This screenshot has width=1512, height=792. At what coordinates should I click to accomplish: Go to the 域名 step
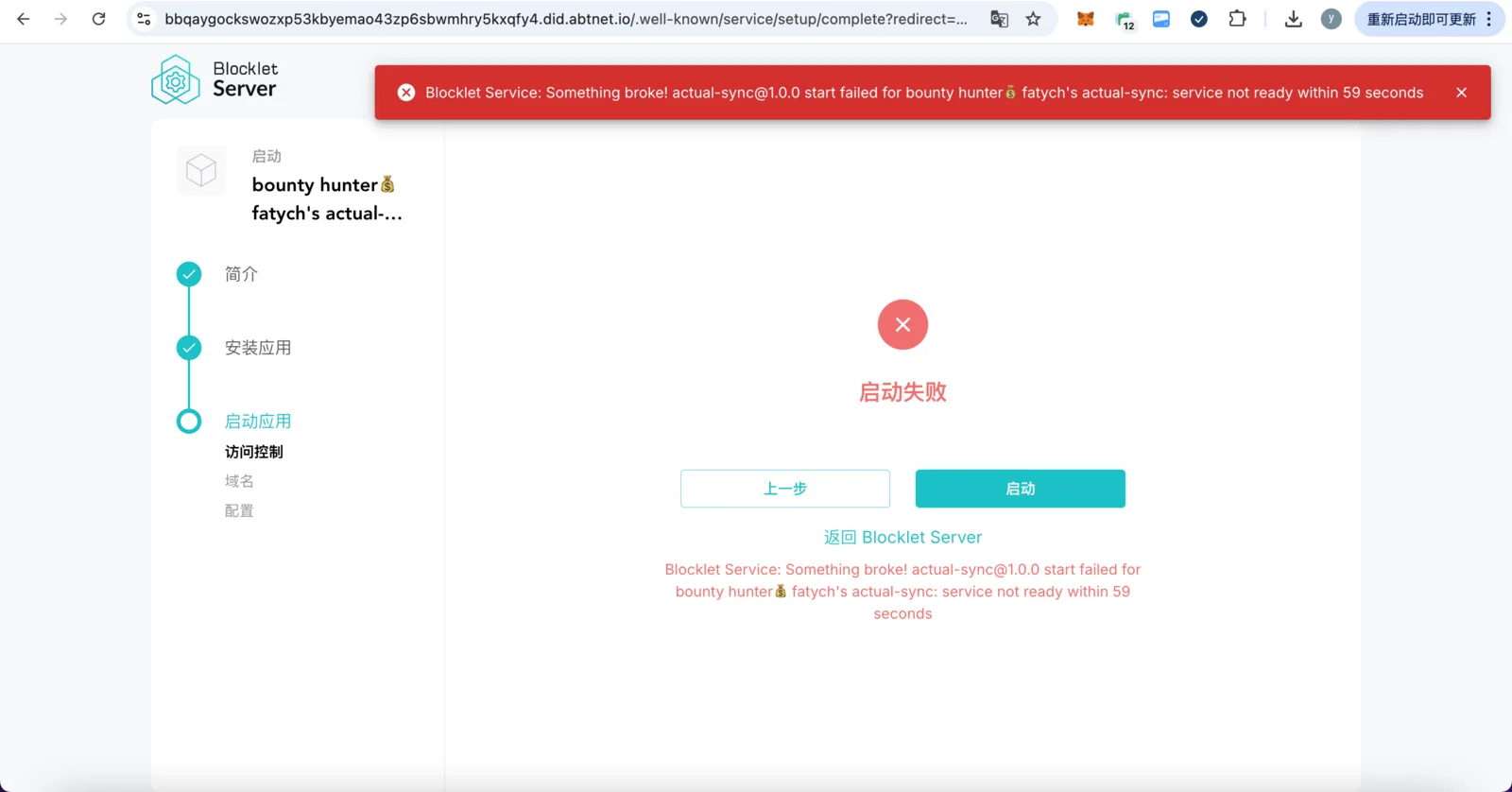point(239,481)
